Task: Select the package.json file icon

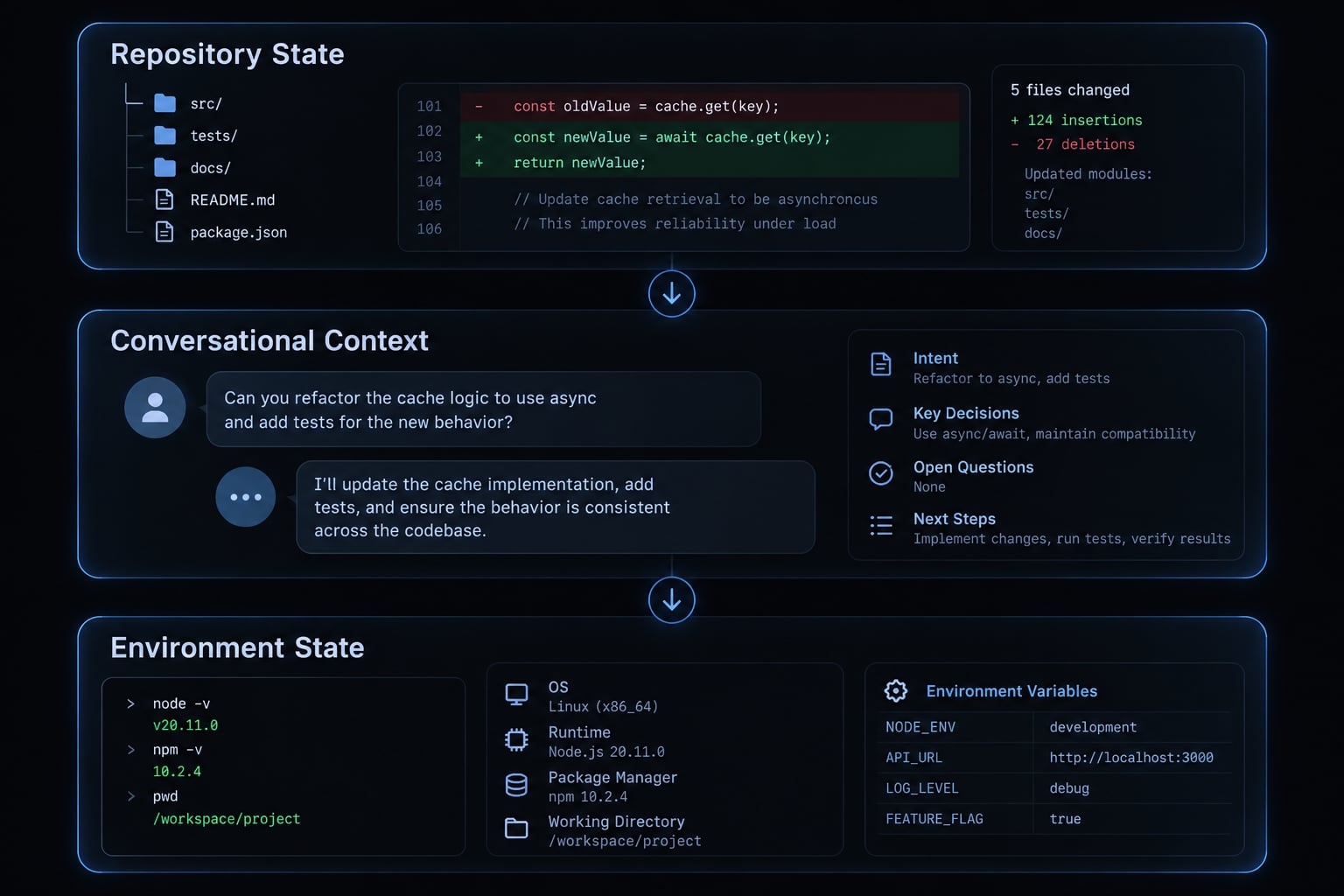Action: tap(164, 232)
